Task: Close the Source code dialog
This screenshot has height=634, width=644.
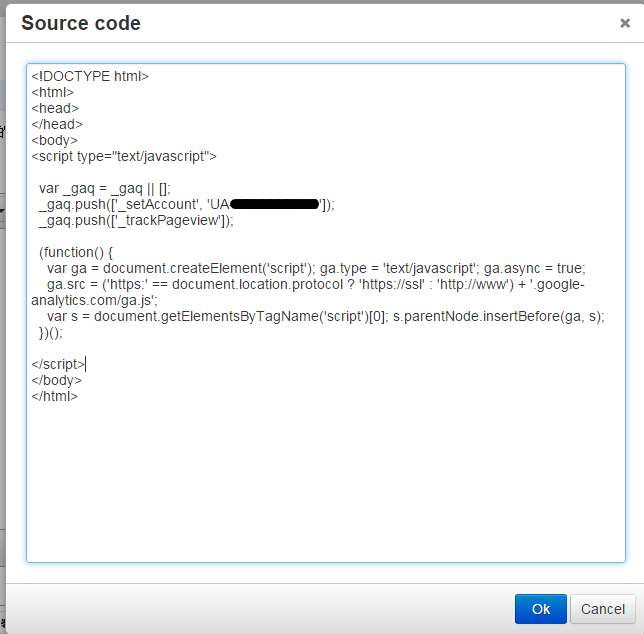Action: 625,23
